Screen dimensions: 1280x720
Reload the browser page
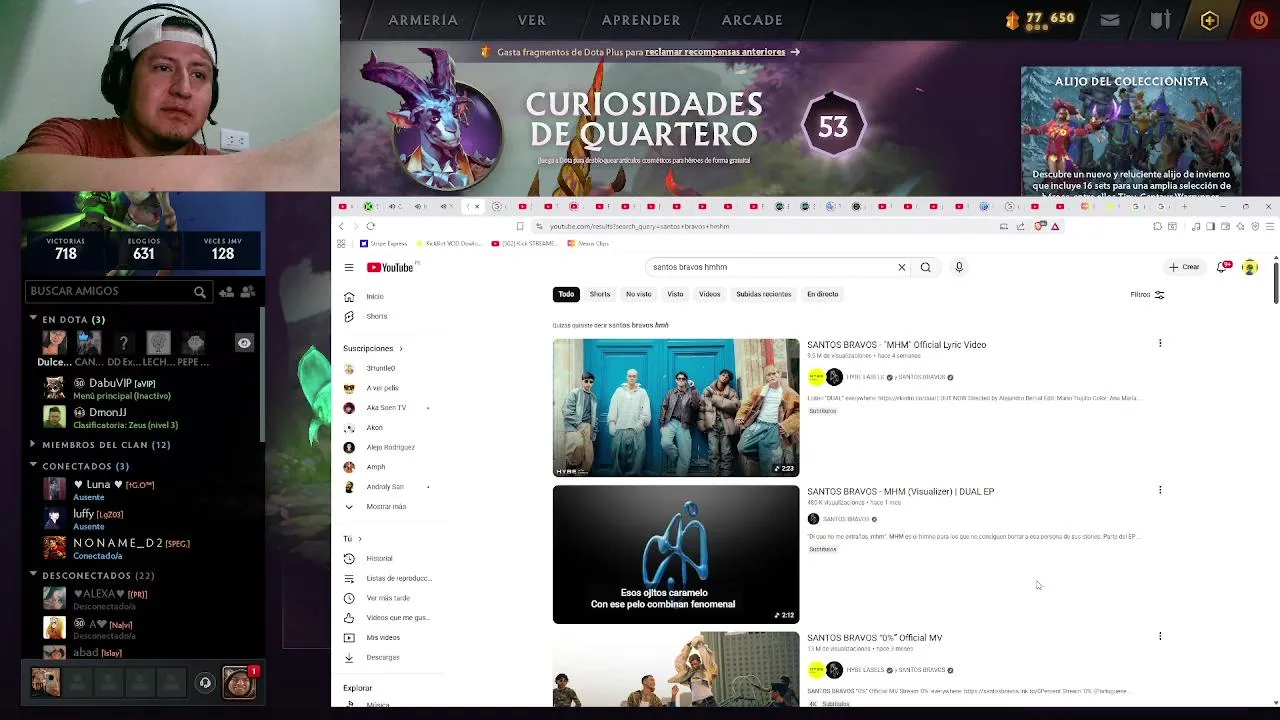click(371, 226)
